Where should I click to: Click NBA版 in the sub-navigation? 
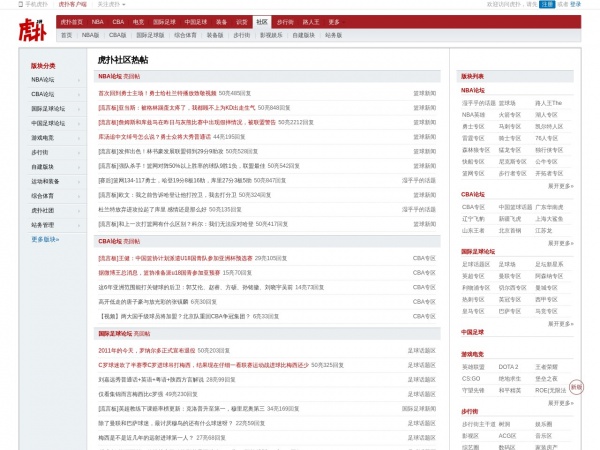click(x=91, y=35)
